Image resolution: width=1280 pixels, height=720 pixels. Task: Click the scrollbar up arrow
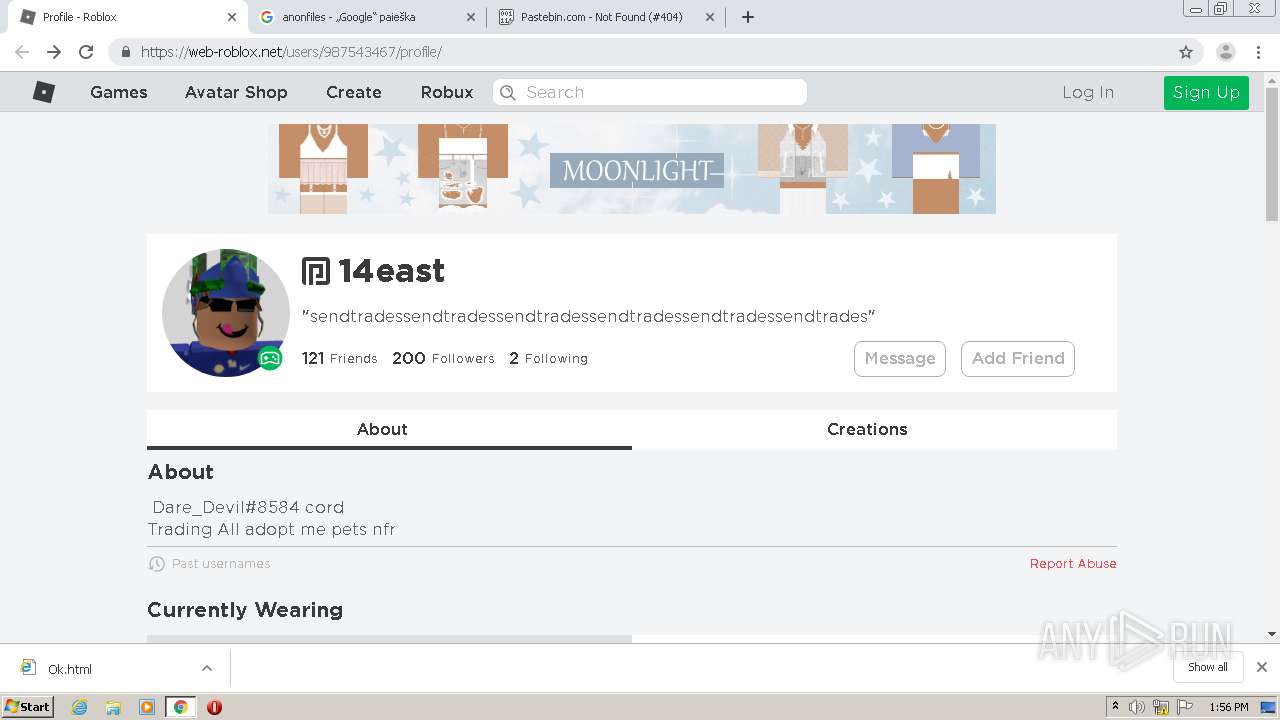(x=1272, y=79)
